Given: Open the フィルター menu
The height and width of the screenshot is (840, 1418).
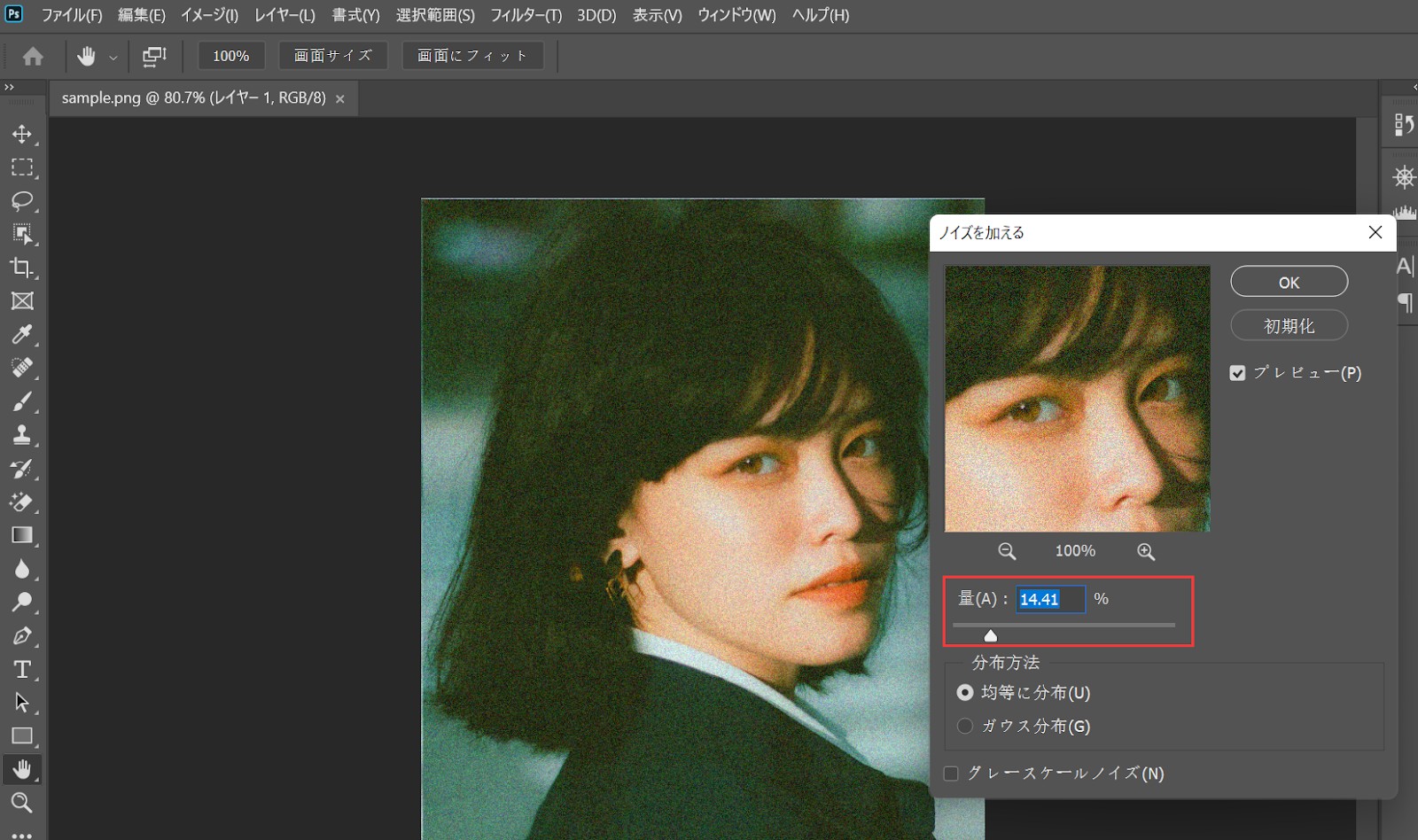Looking at the screenshot, I should click(x=525, y=15).
